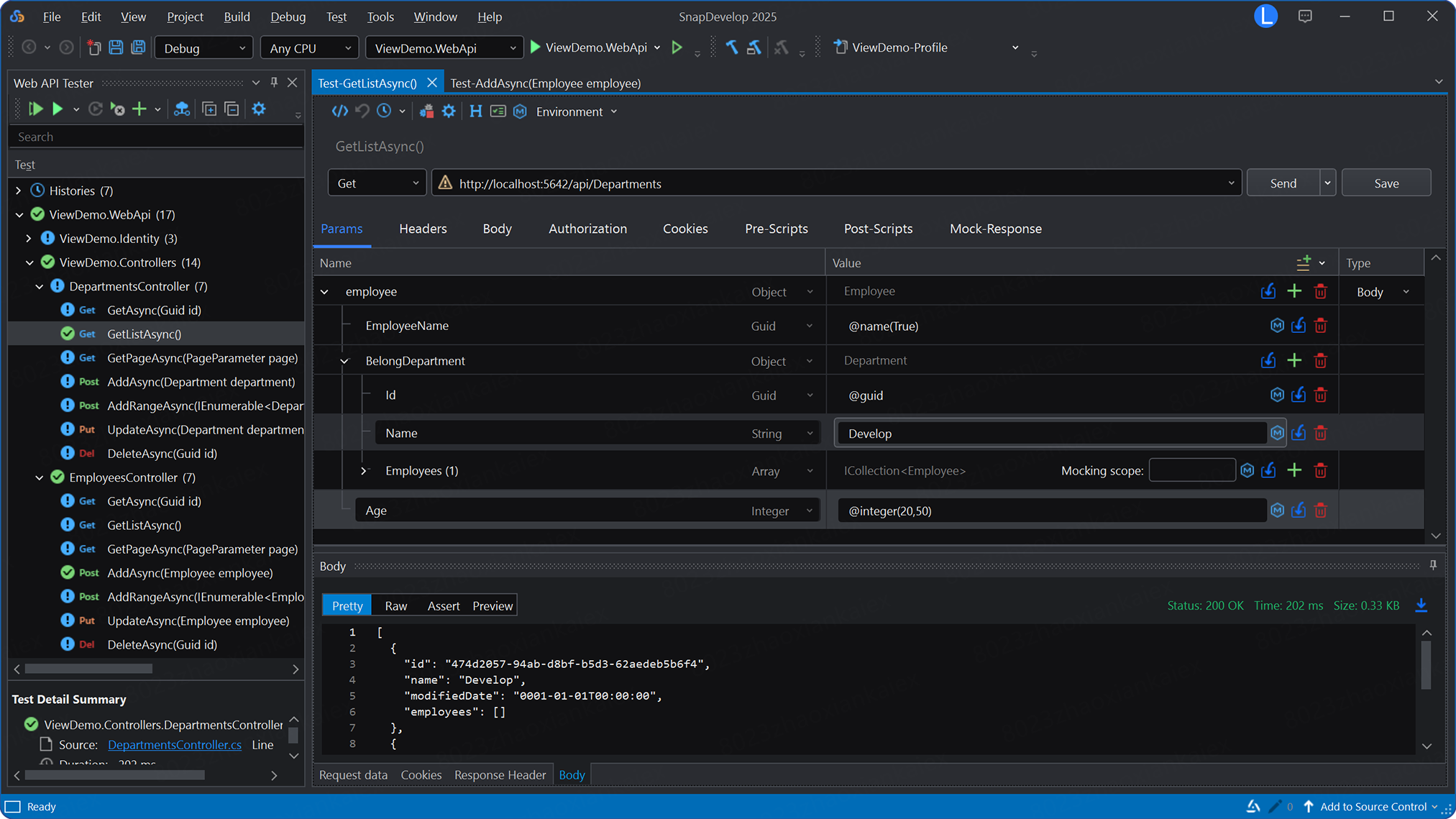Switch to the Headers tab
The height and width of the screenshot is (819, 1456).
click(423, 229)
